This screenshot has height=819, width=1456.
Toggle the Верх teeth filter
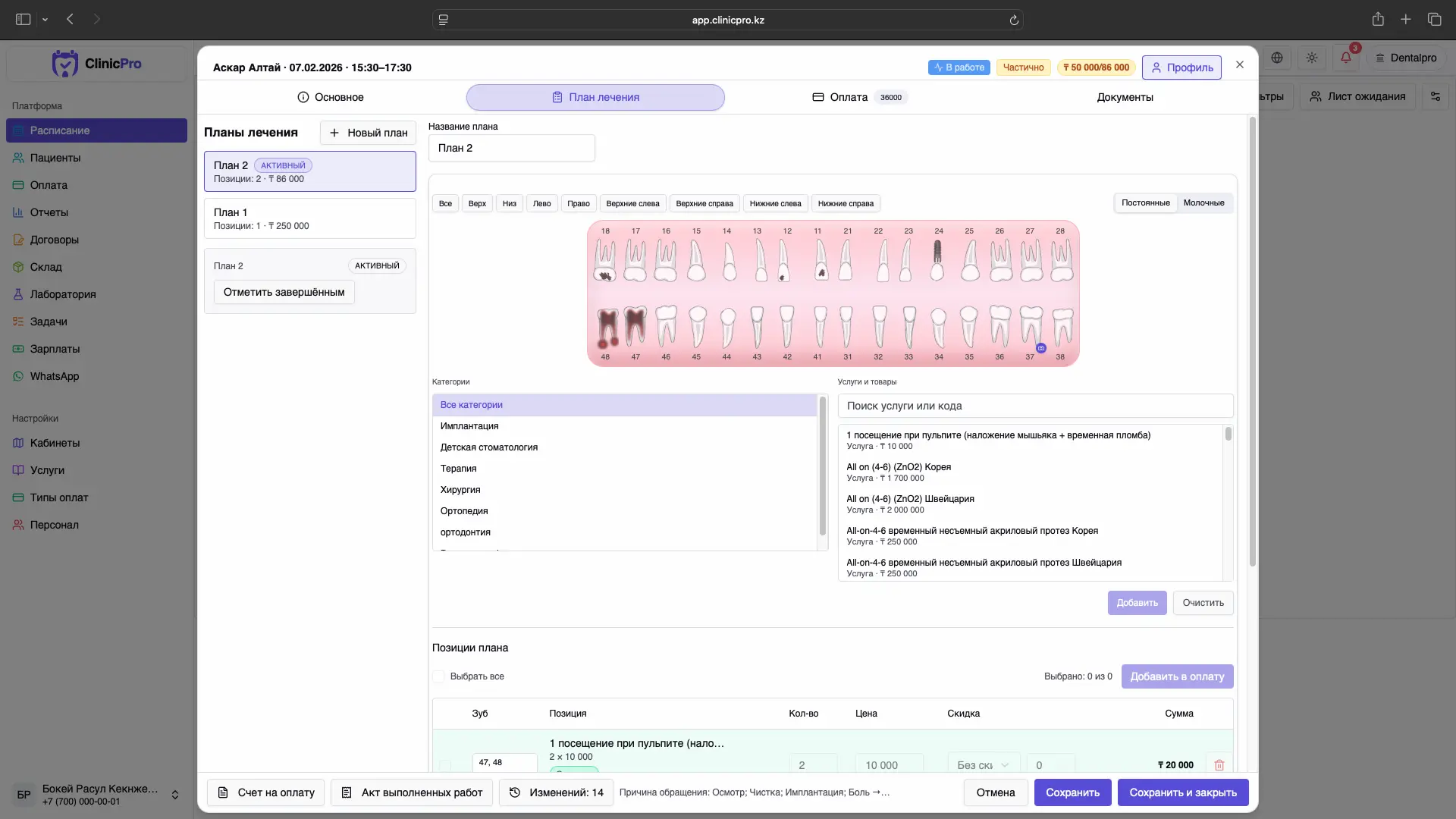tap(477, 203)
